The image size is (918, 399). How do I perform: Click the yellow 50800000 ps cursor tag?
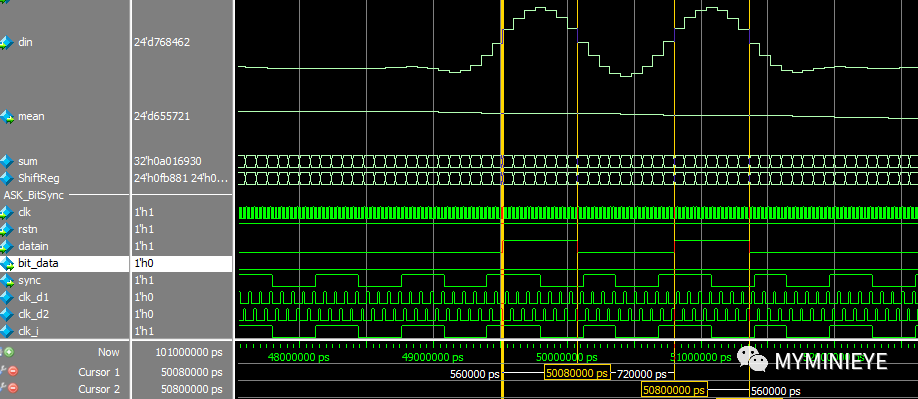[674, 390]
